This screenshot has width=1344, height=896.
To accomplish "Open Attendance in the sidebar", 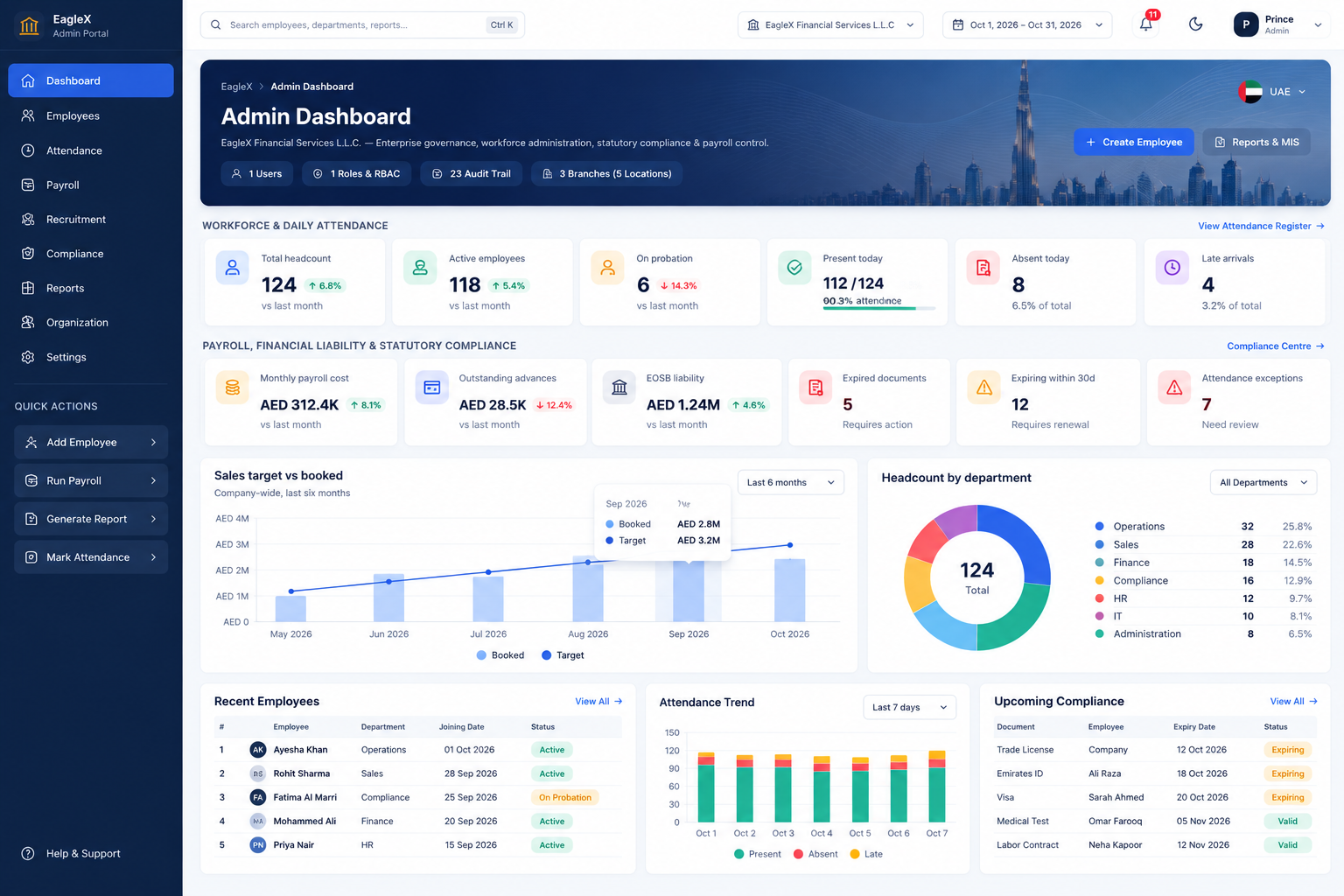I will [x=91, y=150].
